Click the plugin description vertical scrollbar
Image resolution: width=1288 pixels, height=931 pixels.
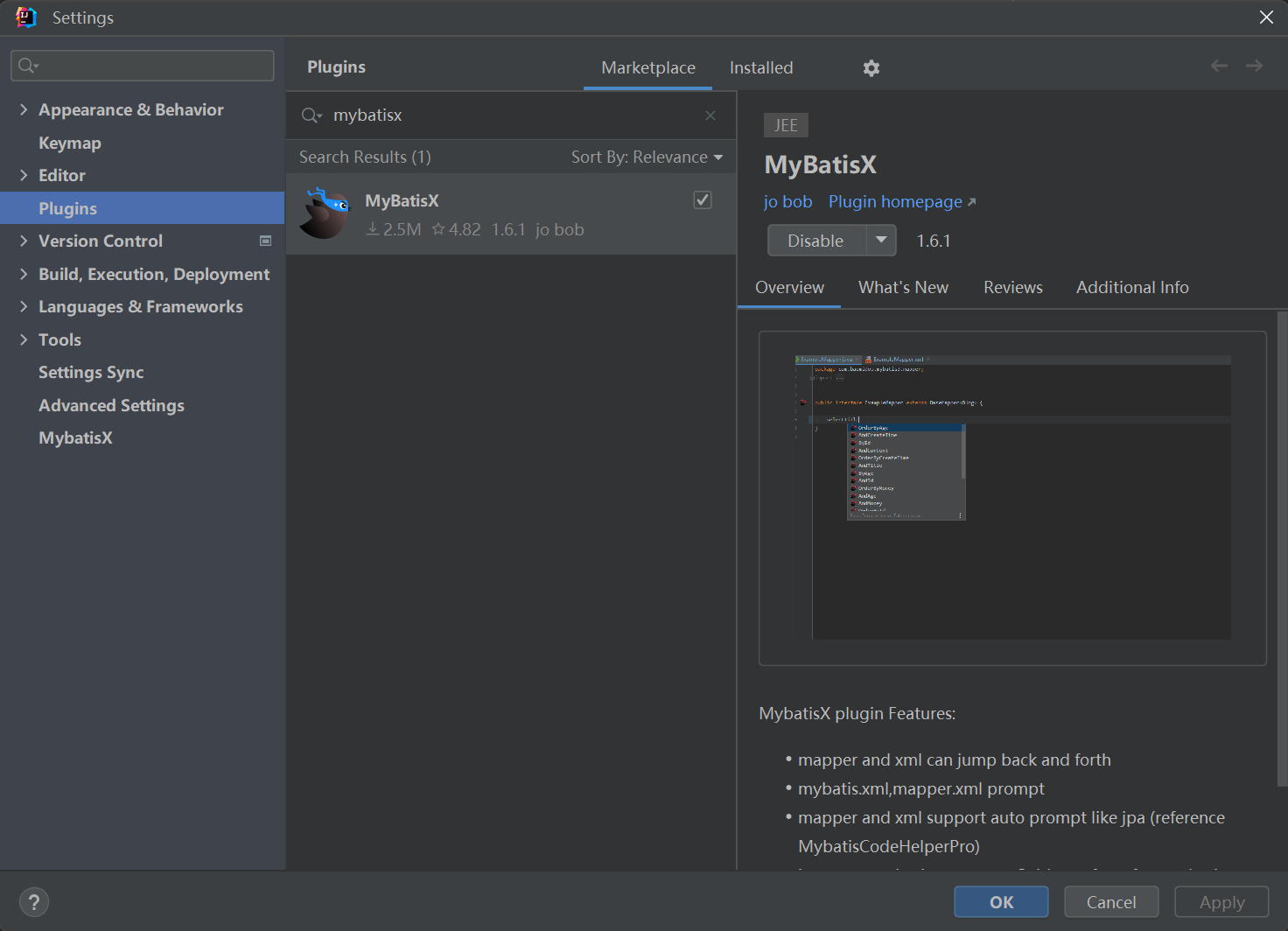1282,549
